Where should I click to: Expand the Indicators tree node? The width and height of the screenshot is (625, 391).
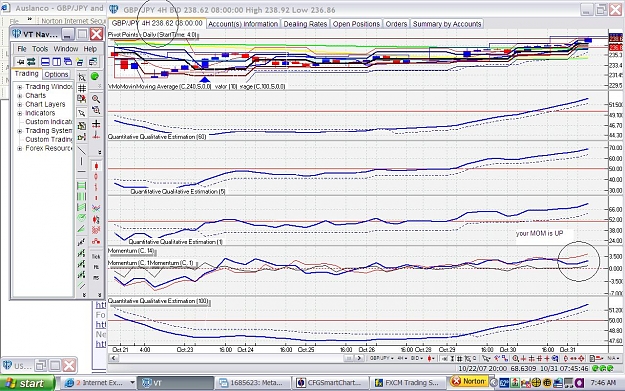tap(20, 113)
